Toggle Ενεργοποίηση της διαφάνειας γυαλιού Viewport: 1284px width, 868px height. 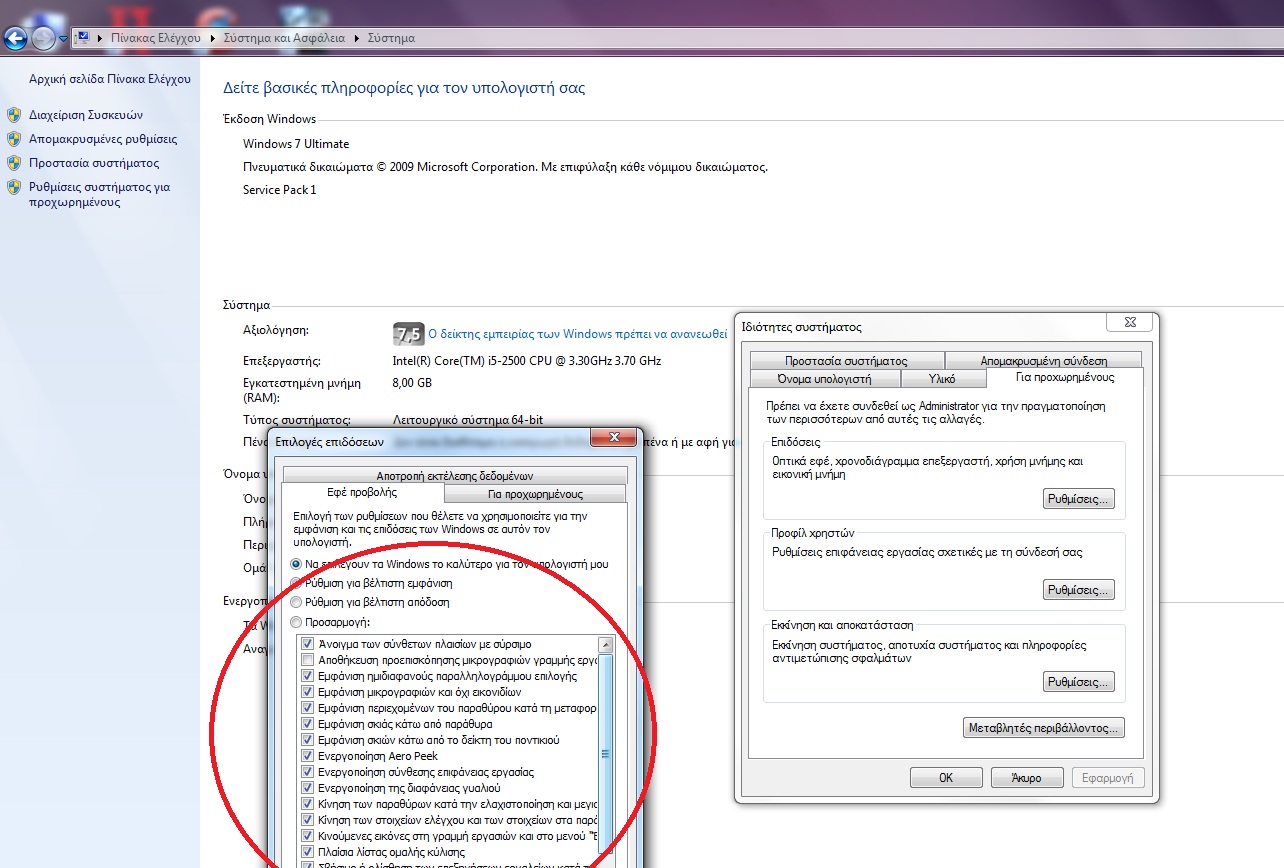tap(307, 788)
